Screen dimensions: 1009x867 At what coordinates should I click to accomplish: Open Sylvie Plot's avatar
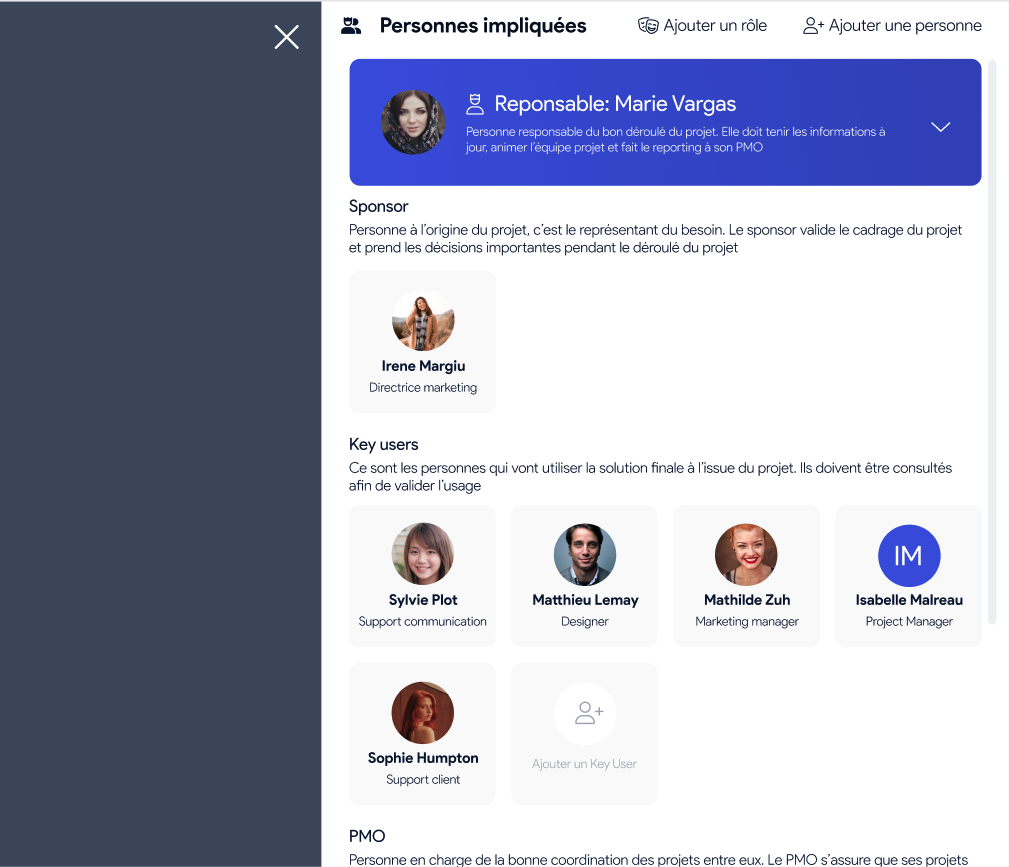423,554
